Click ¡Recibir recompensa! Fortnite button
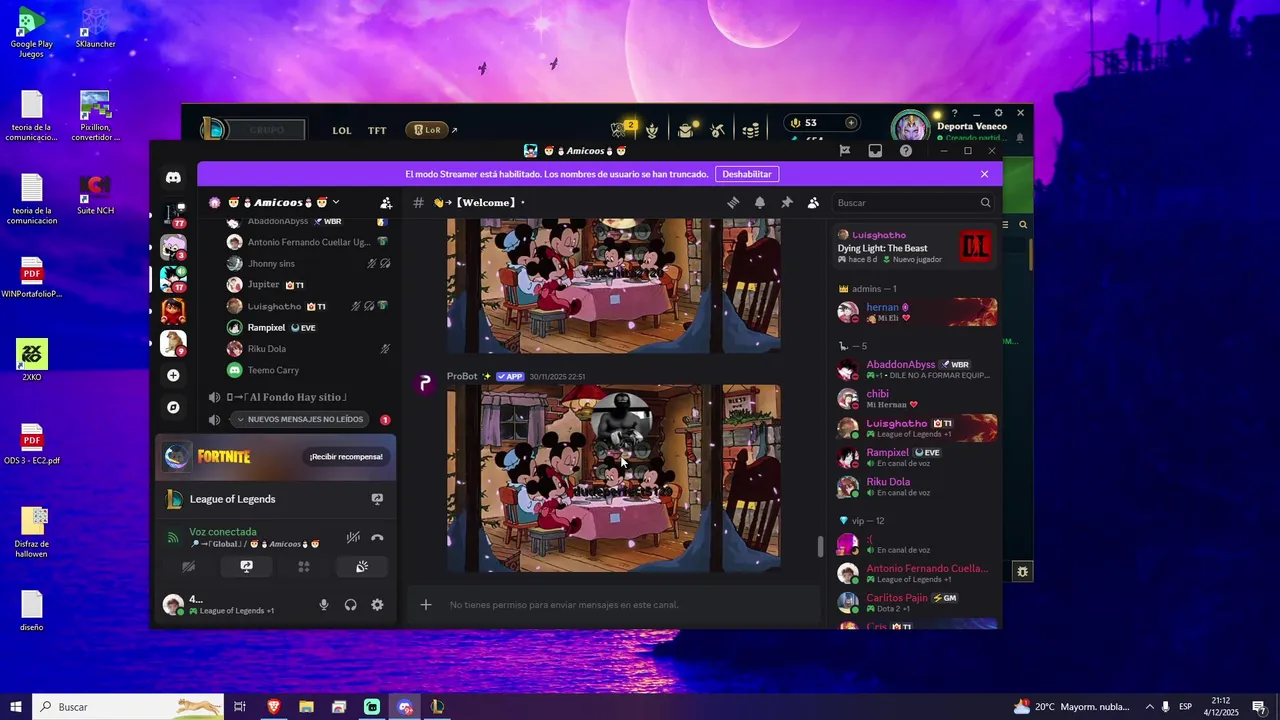1280x720 pixels. point(346,457)
